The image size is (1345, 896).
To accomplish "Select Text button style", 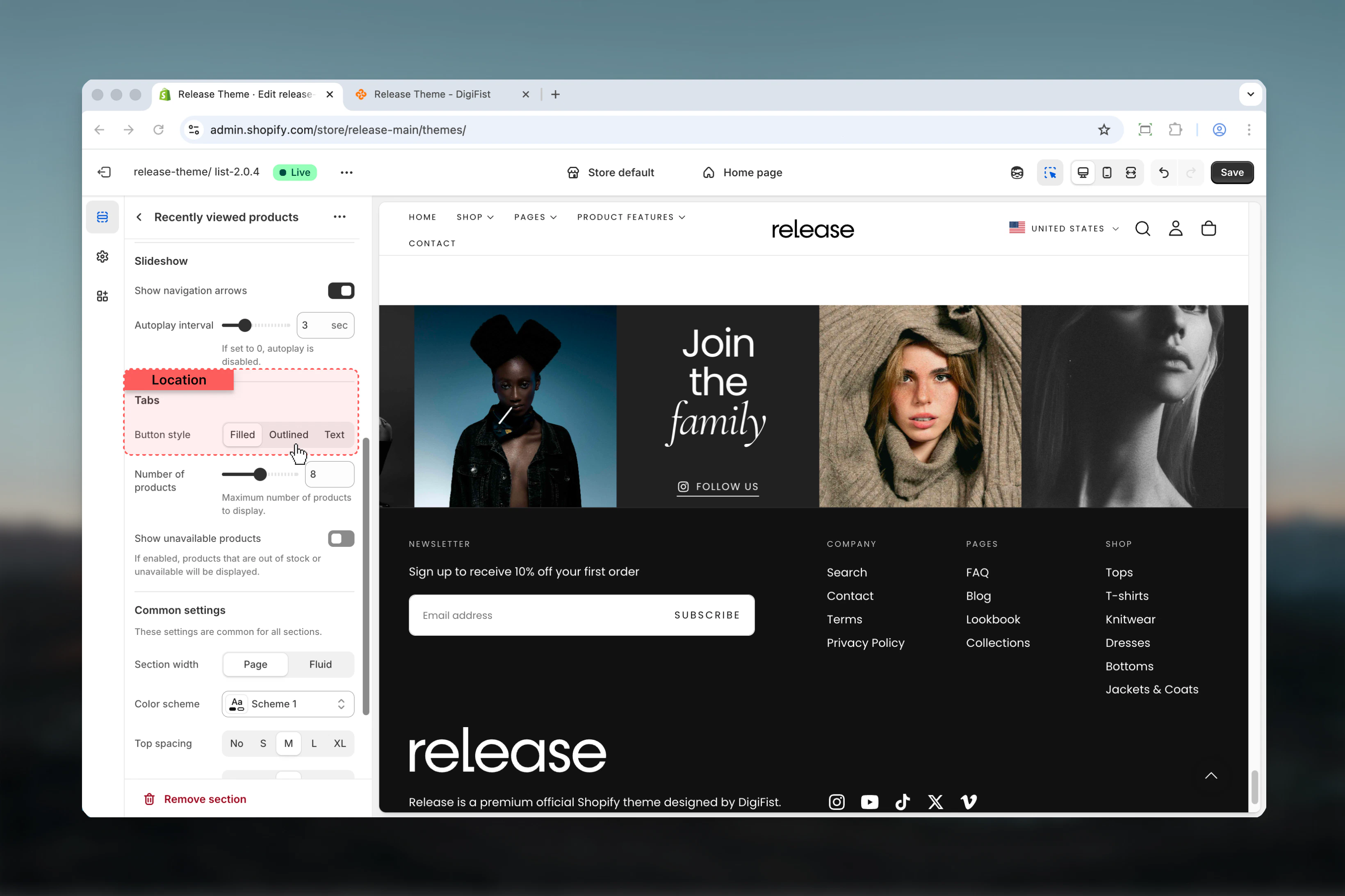I will pyautogui.click(x=334, y=434).
